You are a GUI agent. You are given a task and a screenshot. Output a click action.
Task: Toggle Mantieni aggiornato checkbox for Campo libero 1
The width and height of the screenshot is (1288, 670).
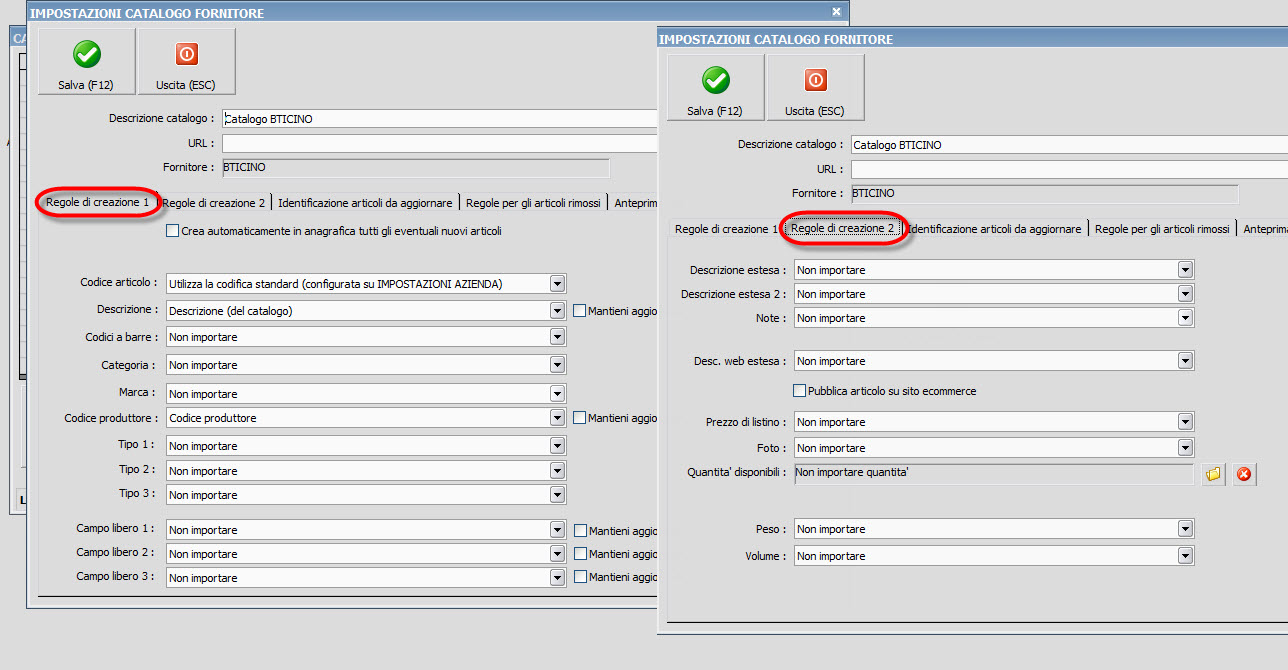581,530
